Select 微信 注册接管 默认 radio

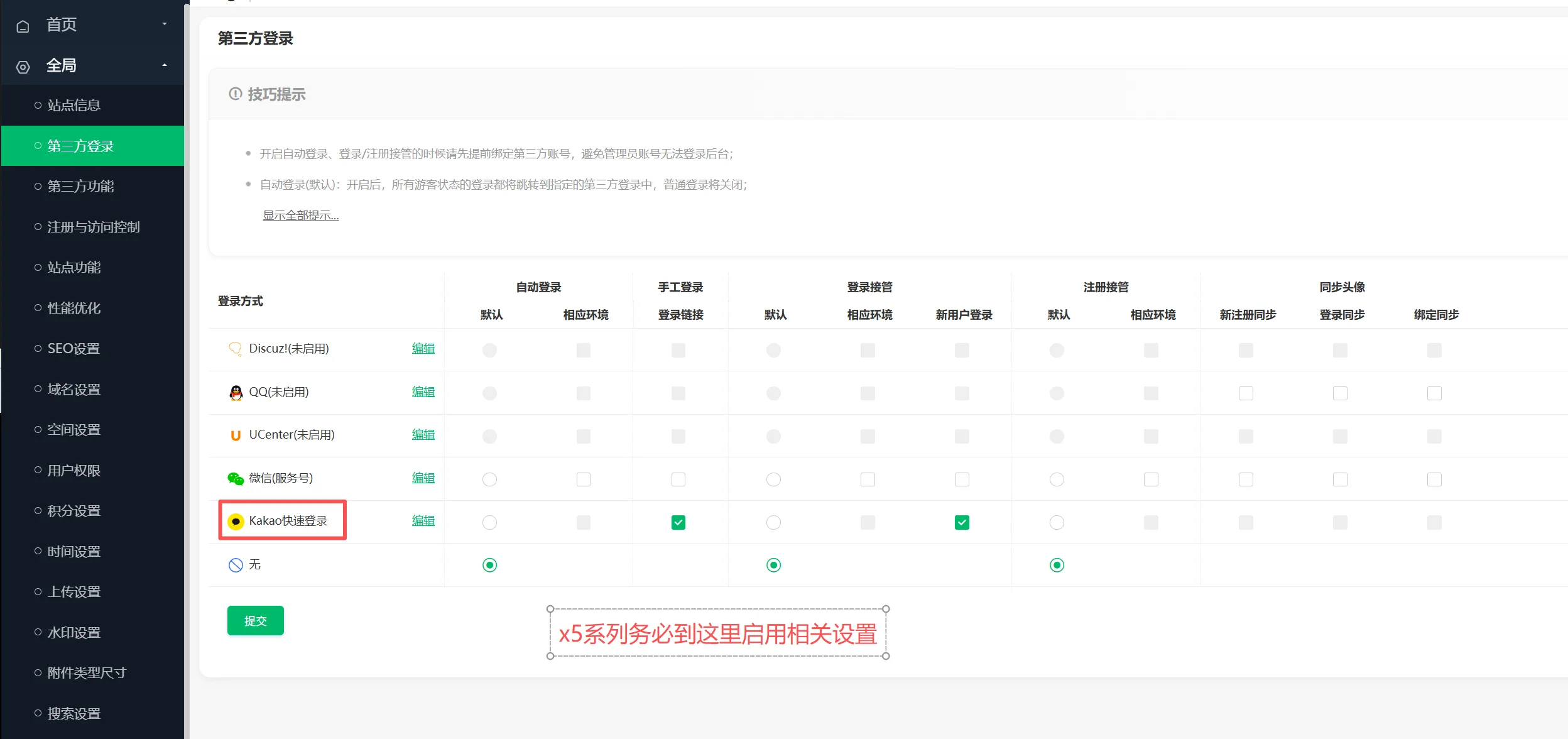(1057, 479)
